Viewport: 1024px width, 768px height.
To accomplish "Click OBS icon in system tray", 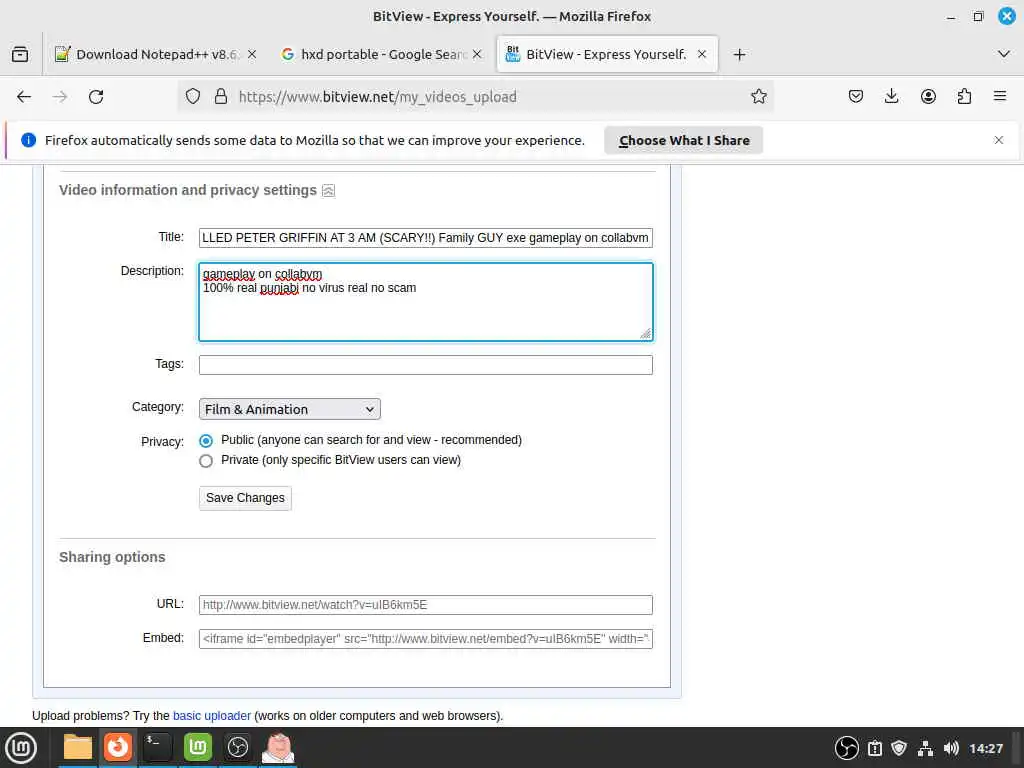I will [846, 748].
